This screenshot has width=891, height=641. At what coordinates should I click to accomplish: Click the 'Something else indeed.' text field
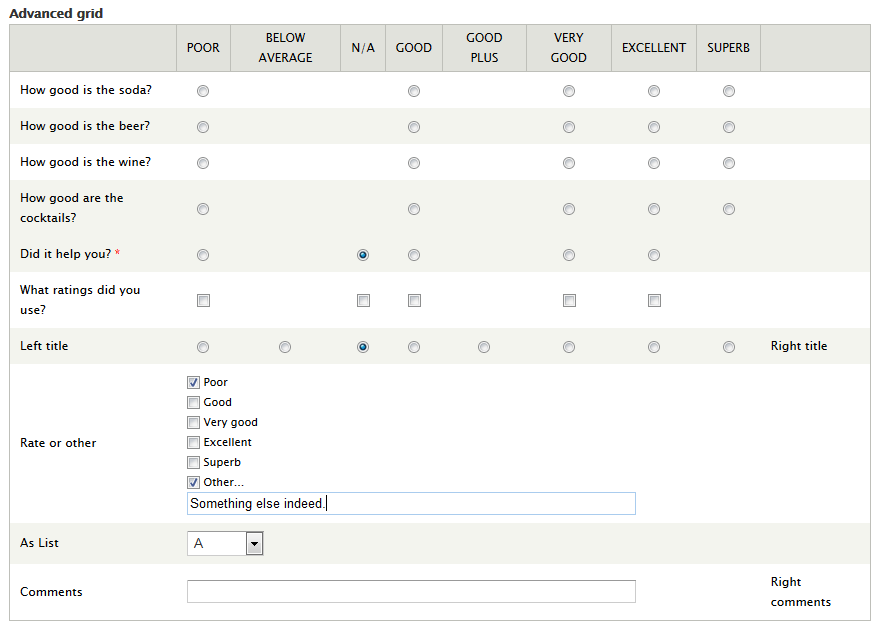[410, 503]
